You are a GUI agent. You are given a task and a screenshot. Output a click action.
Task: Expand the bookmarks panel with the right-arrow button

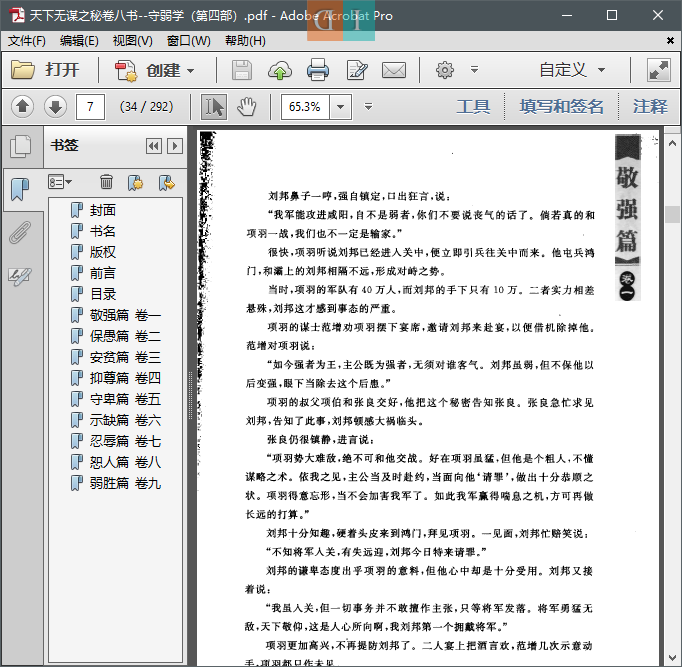pyautogui.click(x=175, y=146)
